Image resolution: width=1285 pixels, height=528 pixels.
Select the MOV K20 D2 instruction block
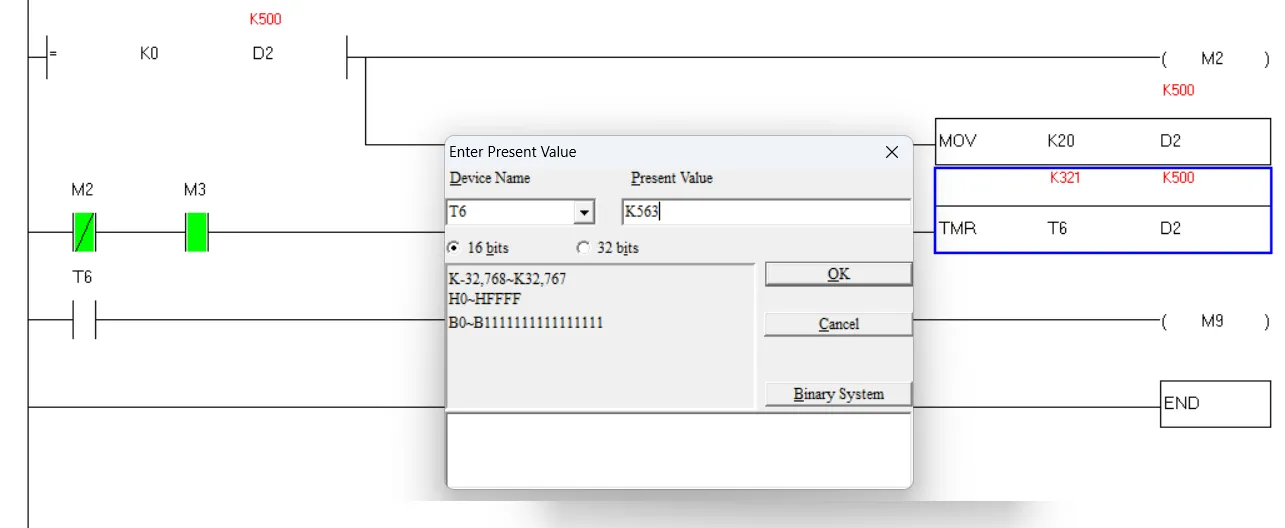(x=1103, y=141)
